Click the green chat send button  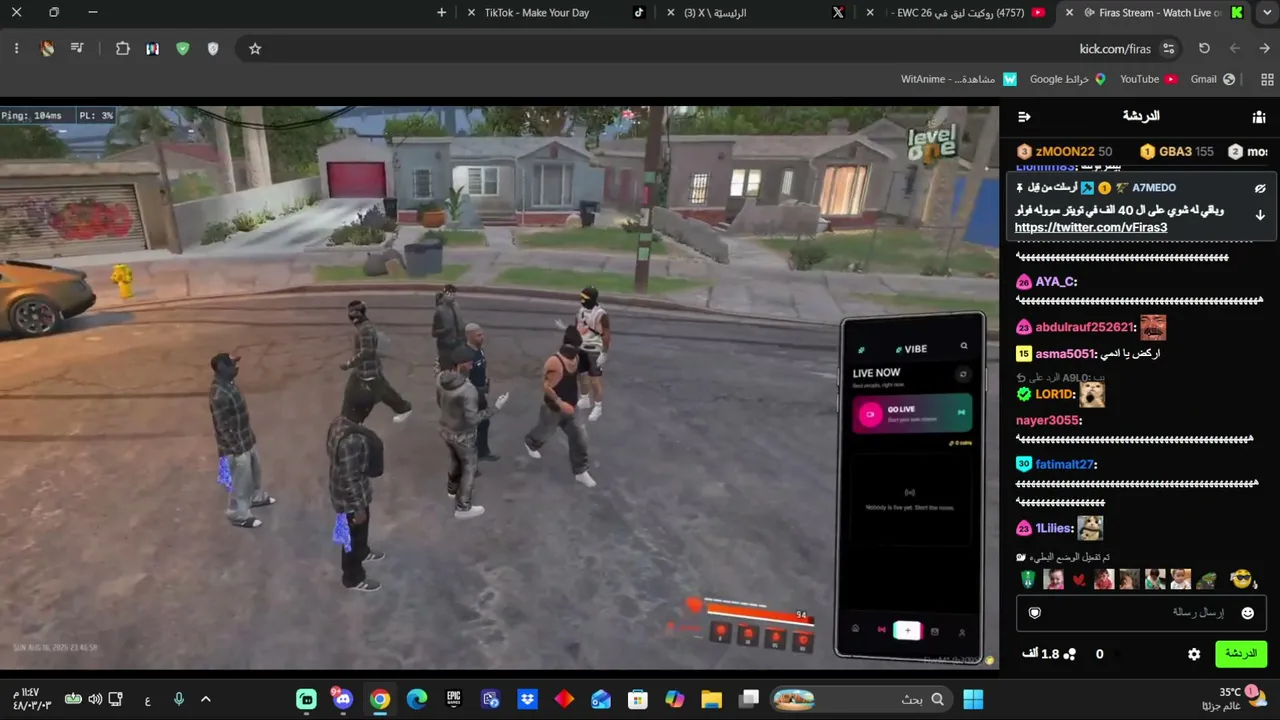click(x=1241, y=654)
